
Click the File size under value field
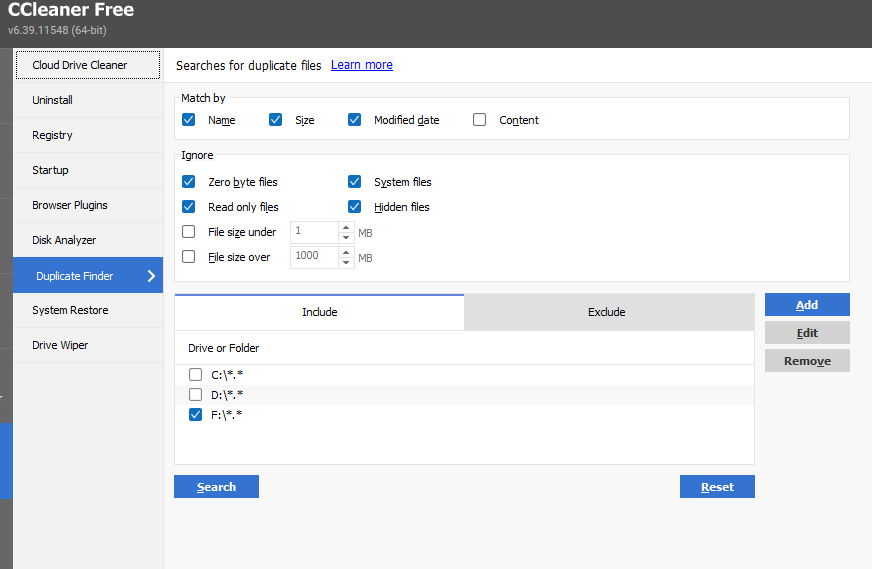click(x=314, y=232)
